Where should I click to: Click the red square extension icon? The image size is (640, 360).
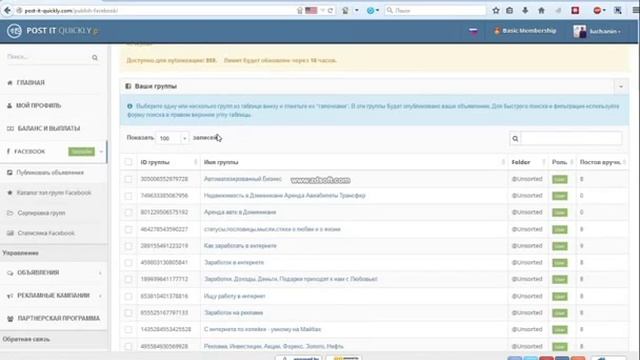coord(575,11)
